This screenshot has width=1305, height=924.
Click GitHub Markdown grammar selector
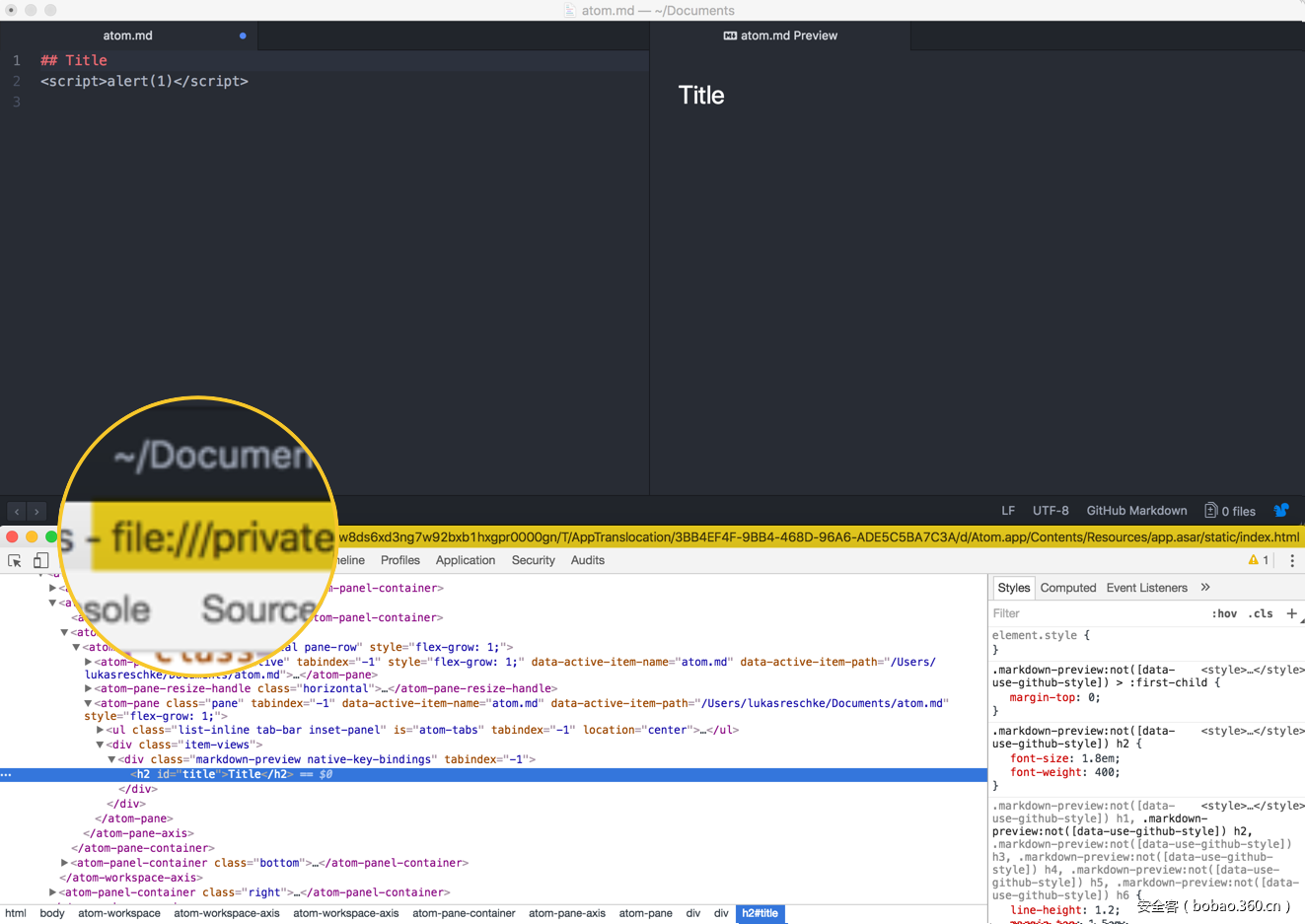(x=1136, y=511)
